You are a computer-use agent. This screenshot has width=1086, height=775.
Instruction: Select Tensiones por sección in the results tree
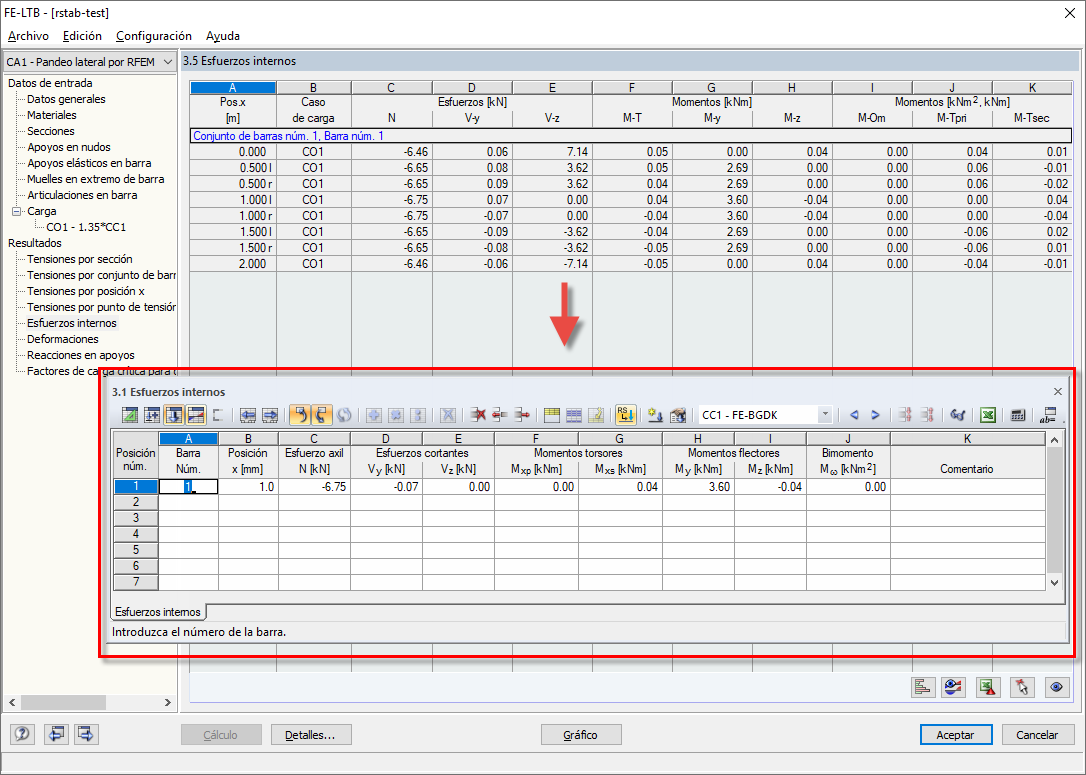(x=77, y=259)
